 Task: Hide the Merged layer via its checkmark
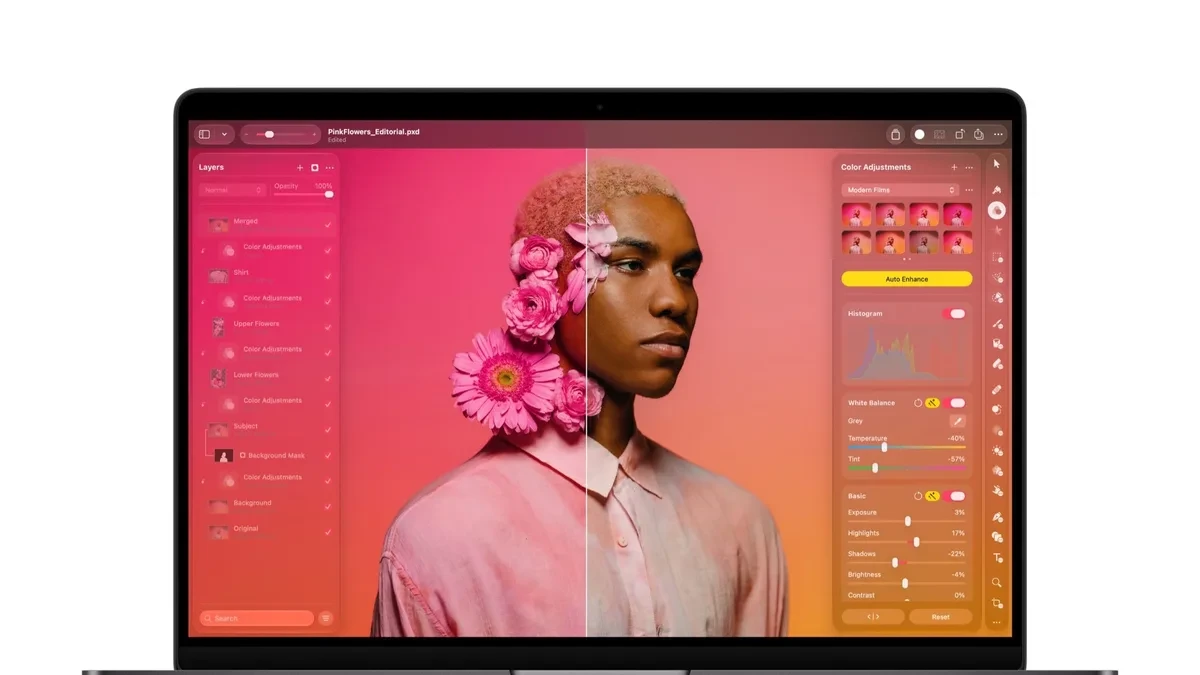328,225
